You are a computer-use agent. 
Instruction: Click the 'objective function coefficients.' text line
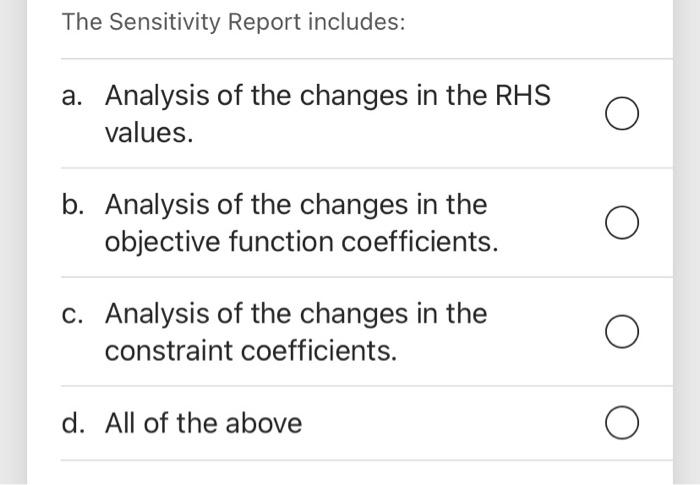point(301,242)
